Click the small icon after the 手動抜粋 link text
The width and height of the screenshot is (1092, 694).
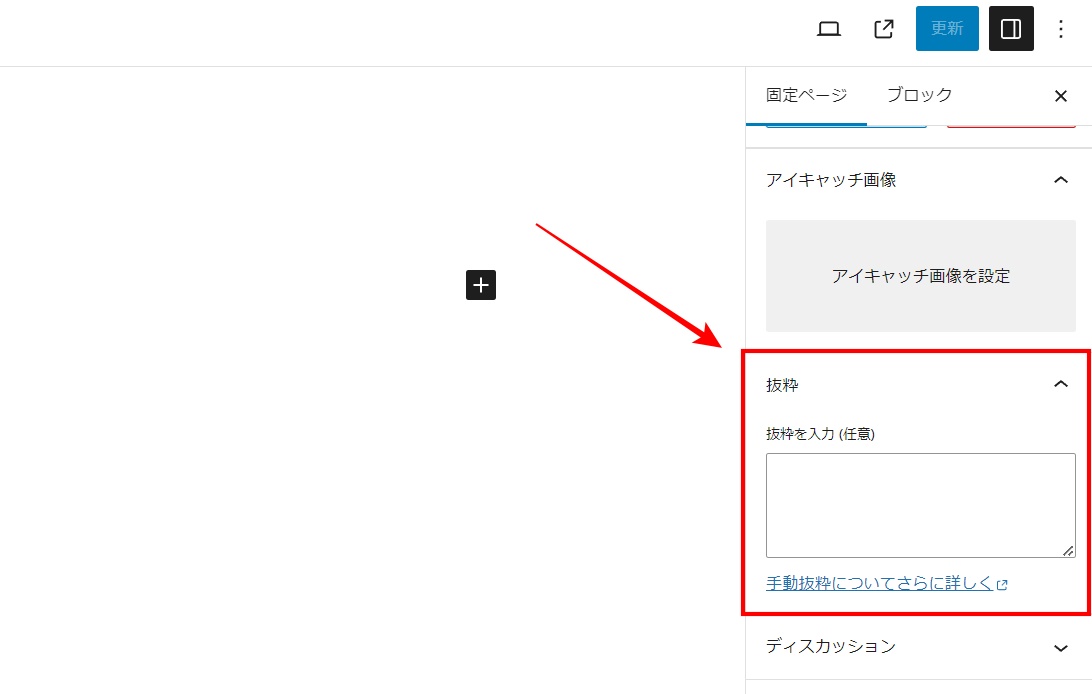(x=1002, y=585)
